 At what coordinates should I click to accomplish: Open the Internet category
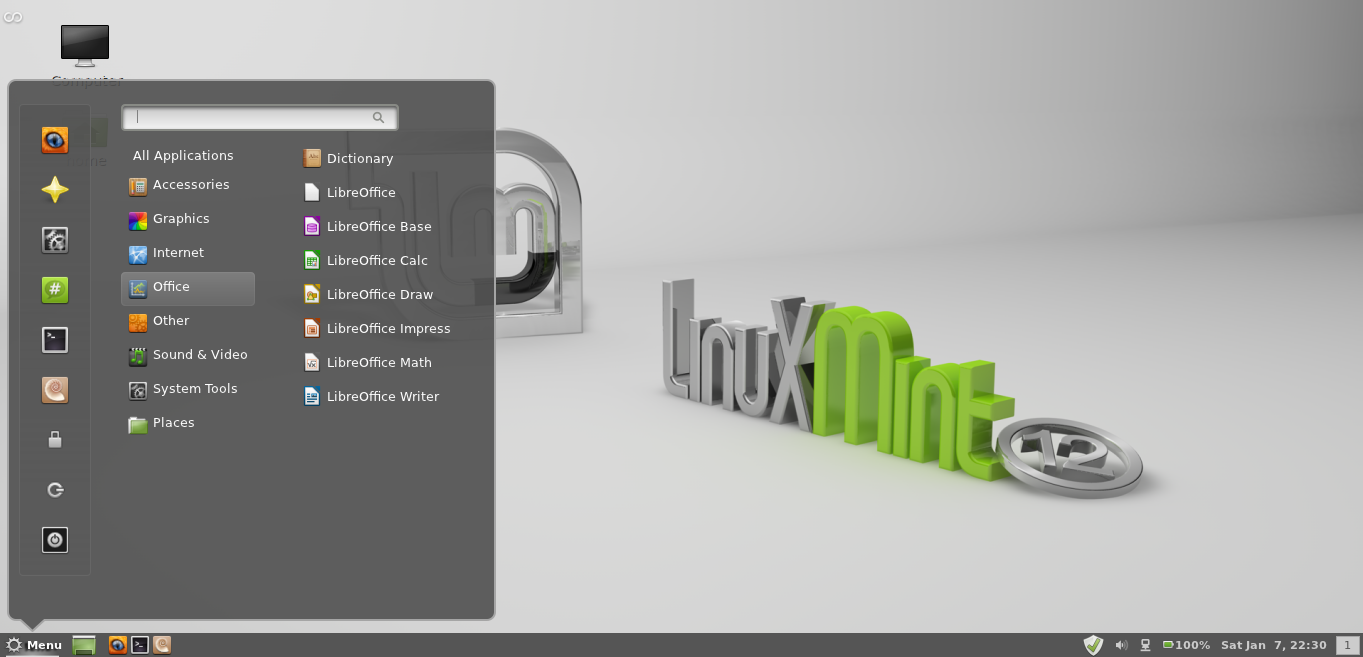point(188,253)
